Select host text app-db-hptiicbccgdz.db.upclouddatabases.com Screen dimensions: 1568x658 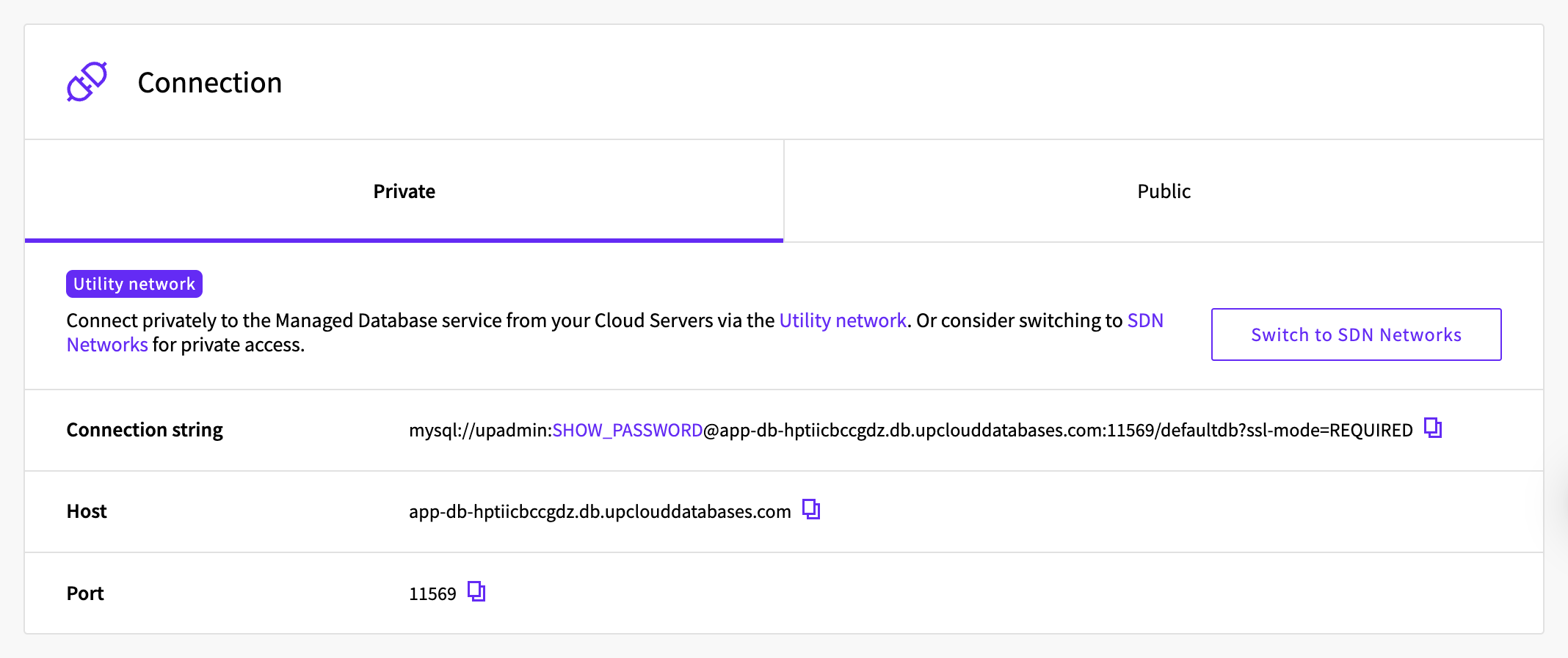pyautogui.click(x=600, y=511)
